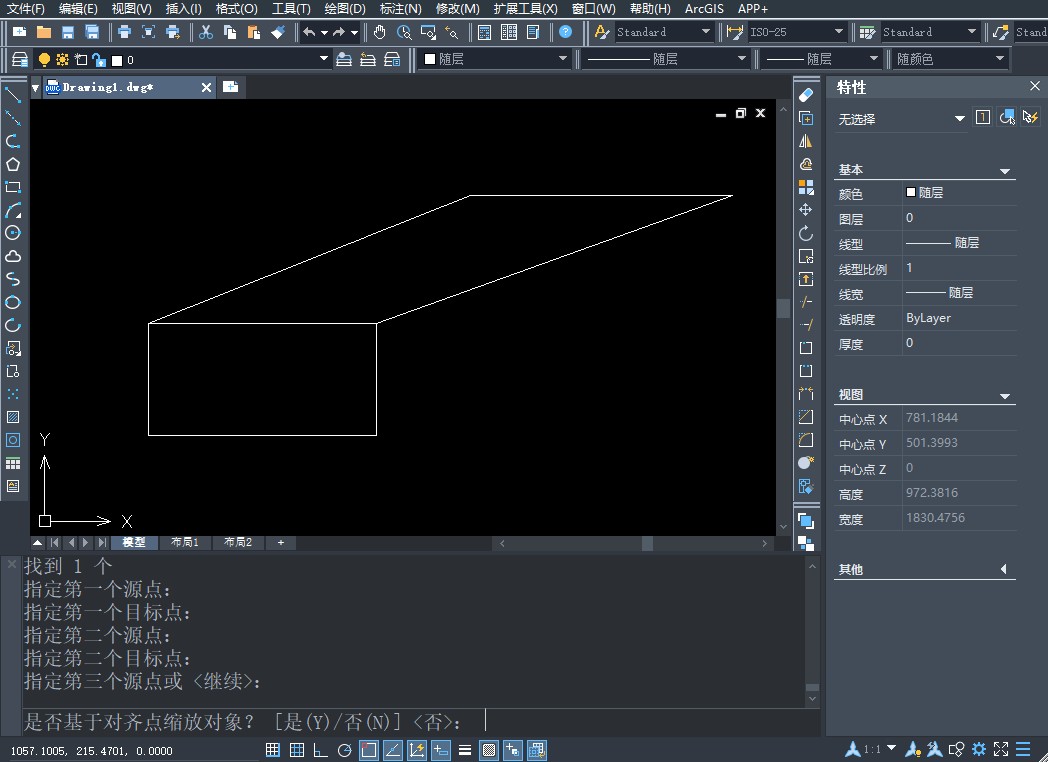Click the Match Properties brush icon
1048x762 pixels.
point(278,32)
